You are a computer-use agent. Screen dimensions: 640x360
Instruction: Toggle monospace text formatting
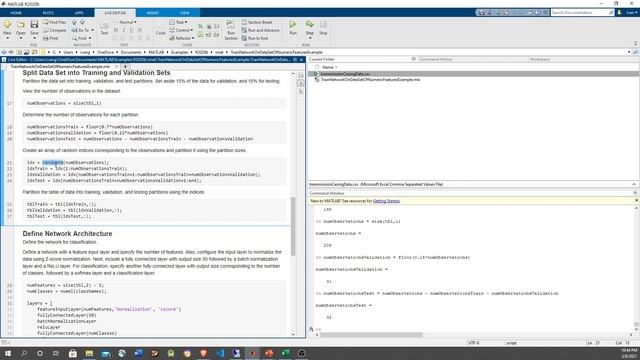140,30
